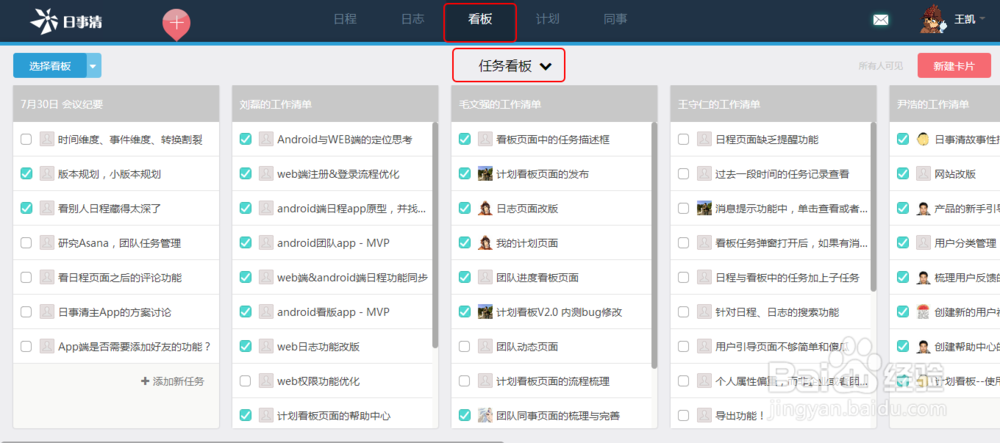Viewport: 1000px width, 443px height.
Task: Check the 团队动态页面 task
Action: pos(465,346)
